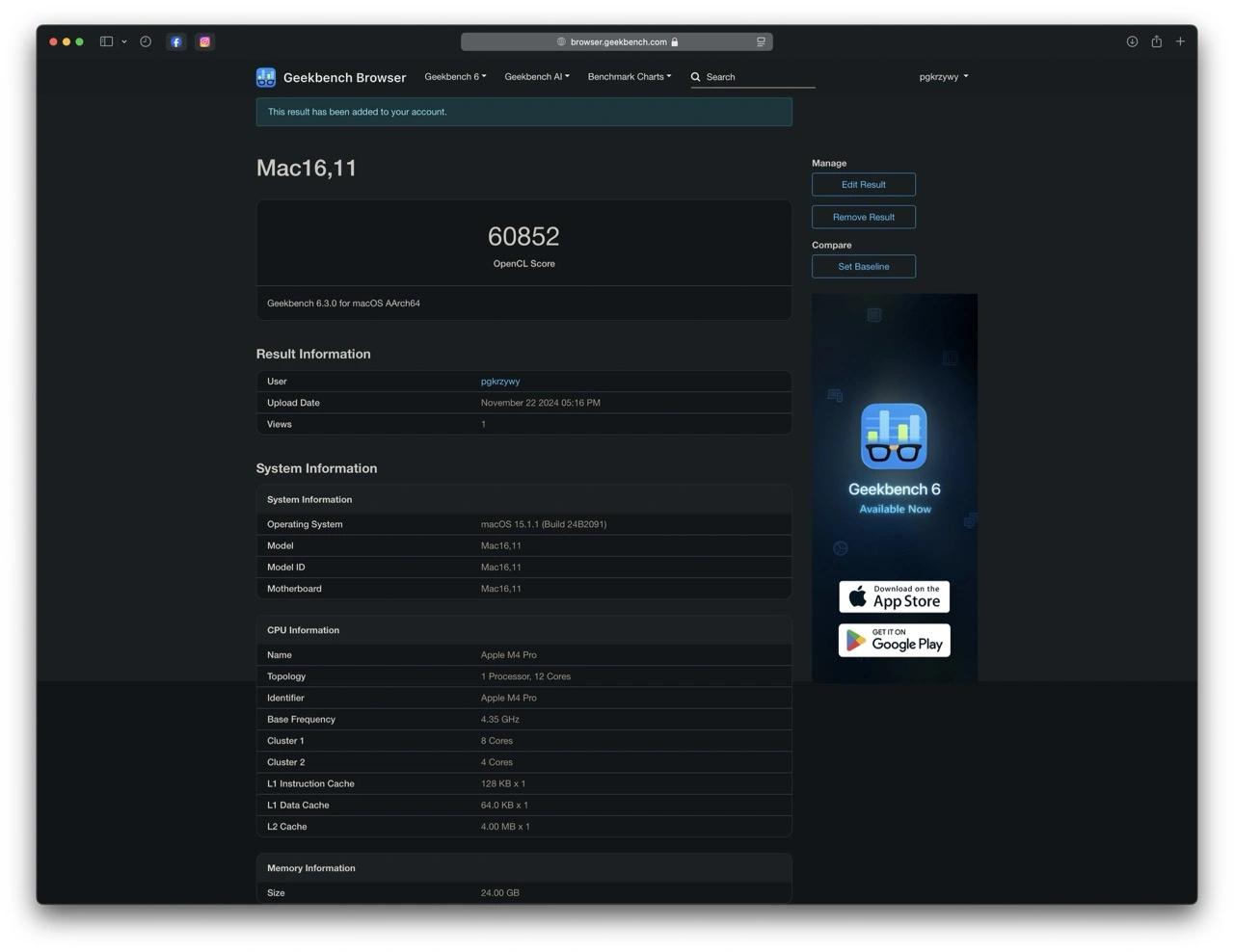Image resolution: width=1234 pixels, height=952 pixels.
Task: Click the website globe icon in address bar
Action: click(561, 41)
